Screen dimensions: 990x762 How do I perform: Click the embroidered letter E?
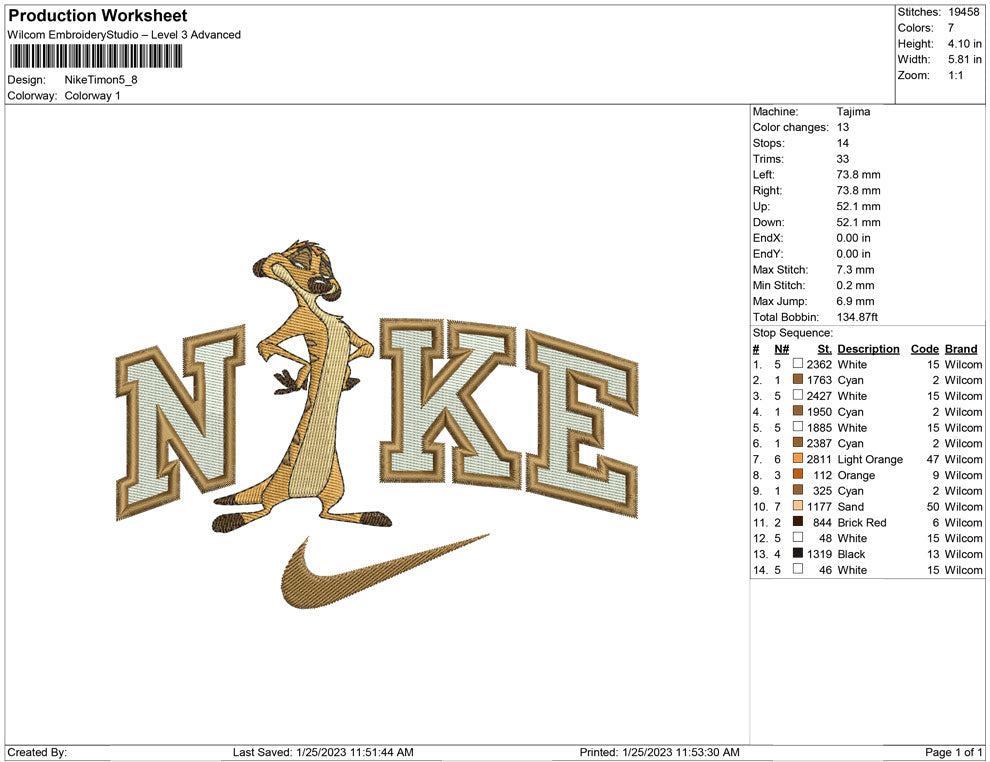pos(581,424)
